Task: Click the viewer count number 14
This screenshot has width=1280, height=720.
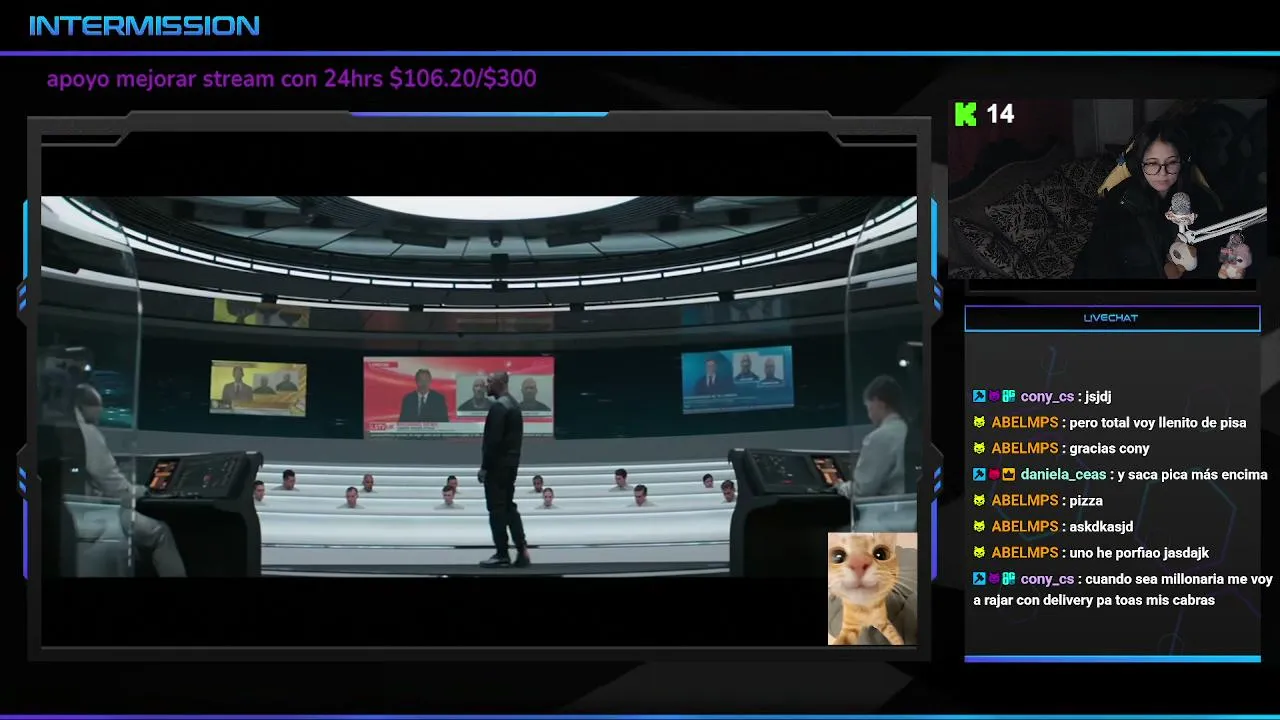Action: (x=1000, y=114)
